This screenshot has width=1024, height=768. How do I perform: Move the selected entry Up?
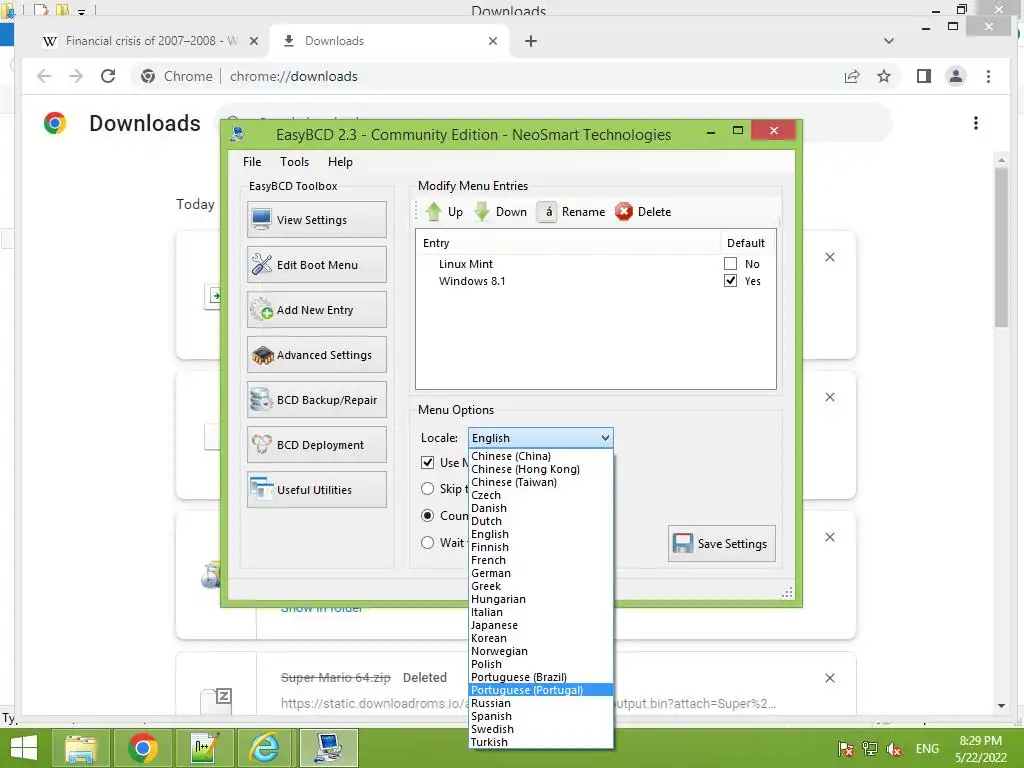pos(444,212)
